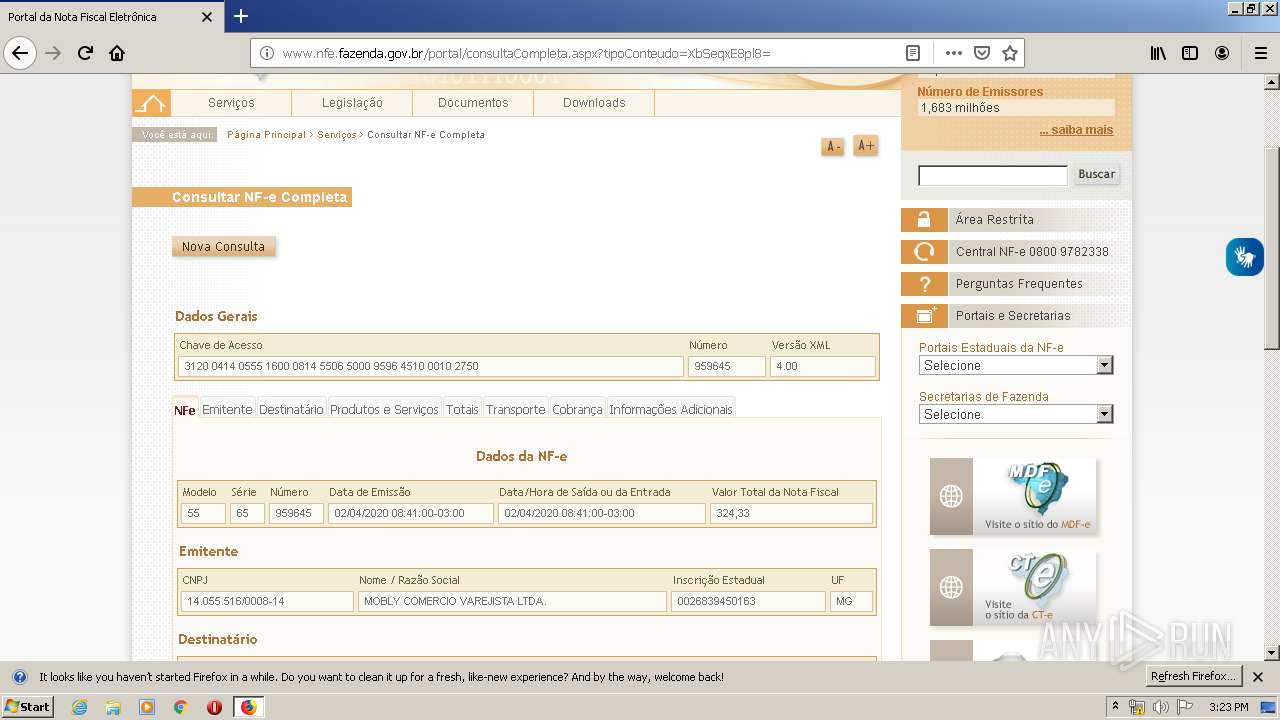The width and height of the screenshot is (1280, 720).
Task: Open the Serviços menu
Action: (231, 103)
